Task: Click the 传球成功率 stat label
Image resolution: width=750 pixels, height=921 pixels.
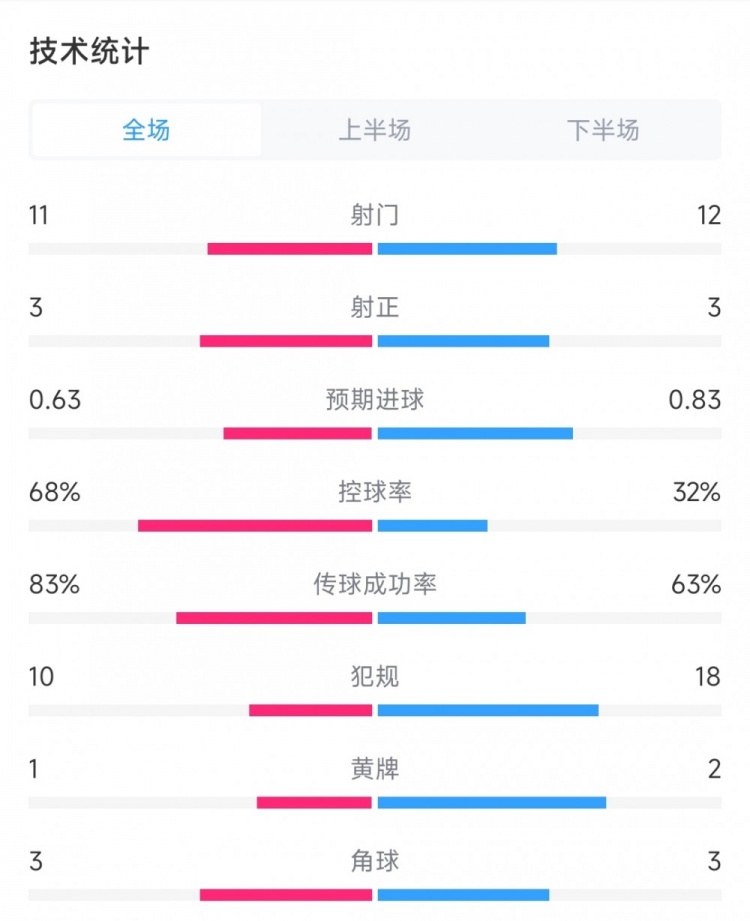Action: pyautogui.click(x=375, y=584)
